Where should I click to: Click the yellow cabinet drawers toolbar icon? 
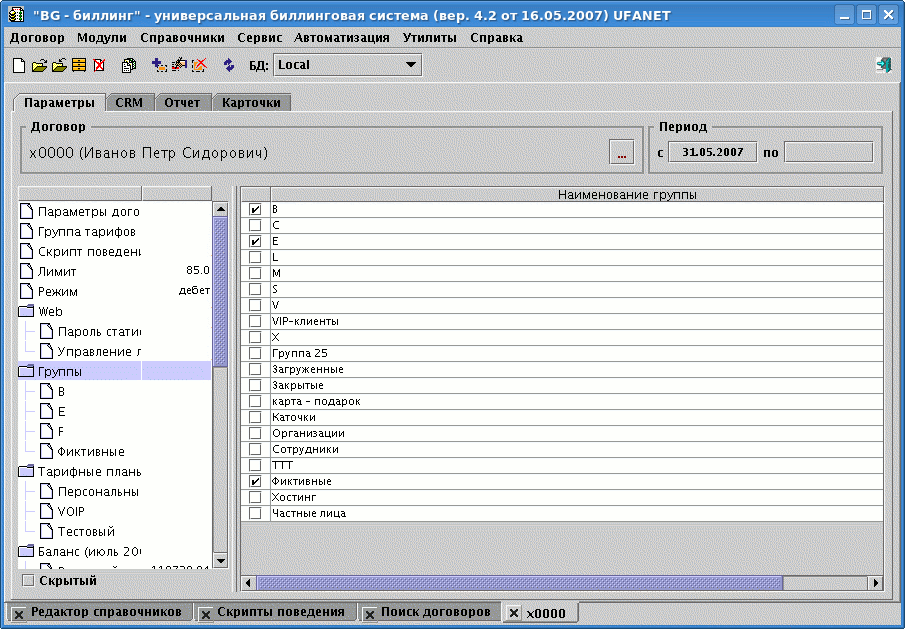[79, 66]
